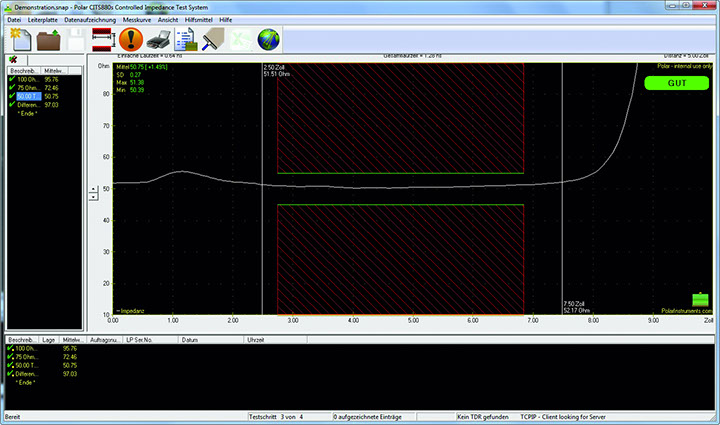
Task: Click the upper zoom stepper button left of graph
Action: pyautogui.click(x=94, y=188)
